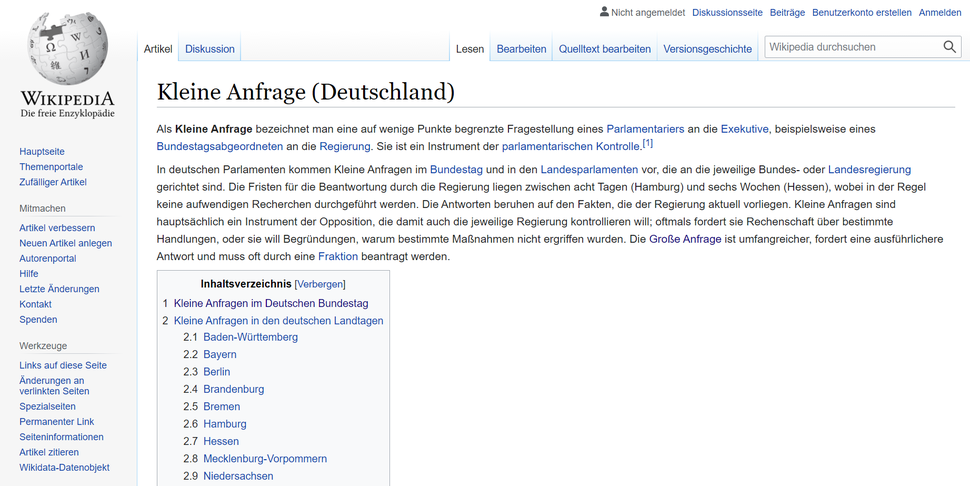This screenshot has width=970, height=486.
Task: Click the page title Kleine Anfrage (Deutschland)
Action: point(306,92)
